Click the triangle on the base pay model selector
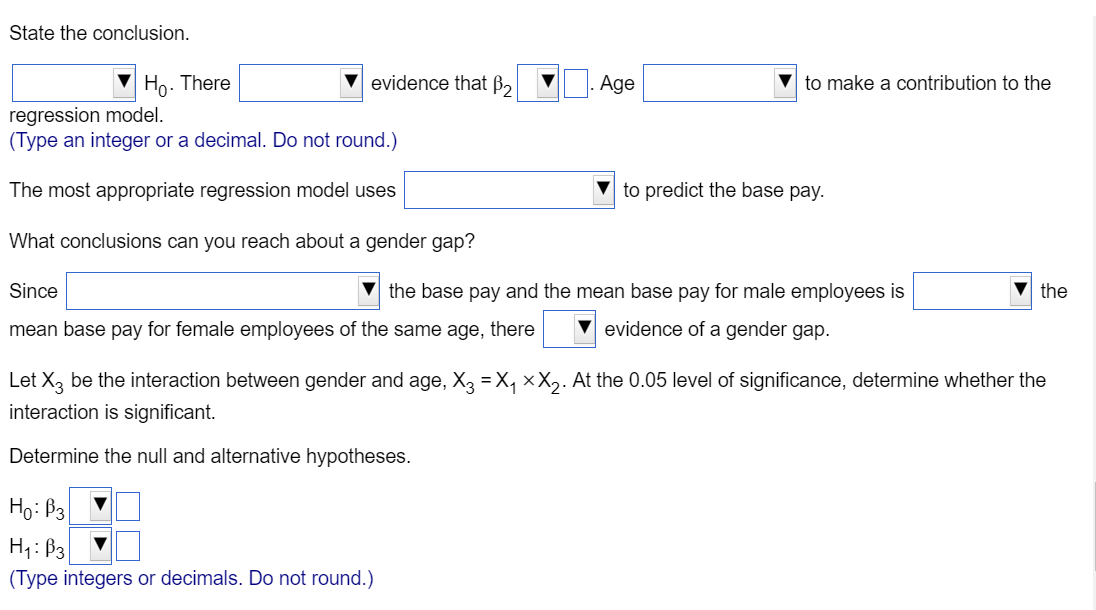Screen dimensions: 1096x610 pyautogui.click(x=604, y=189)
